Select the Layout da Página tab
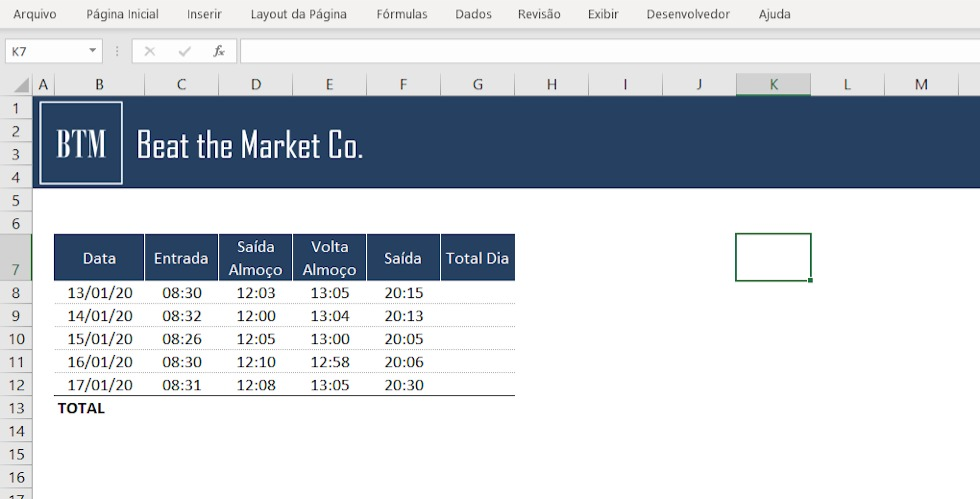The image size is (980, 499). tap(298, 14)
